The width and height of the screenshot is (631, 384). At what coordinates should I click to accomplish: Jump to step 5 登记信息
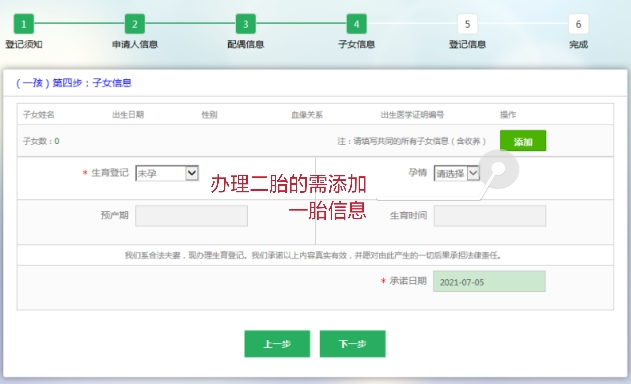coord(467,24)
